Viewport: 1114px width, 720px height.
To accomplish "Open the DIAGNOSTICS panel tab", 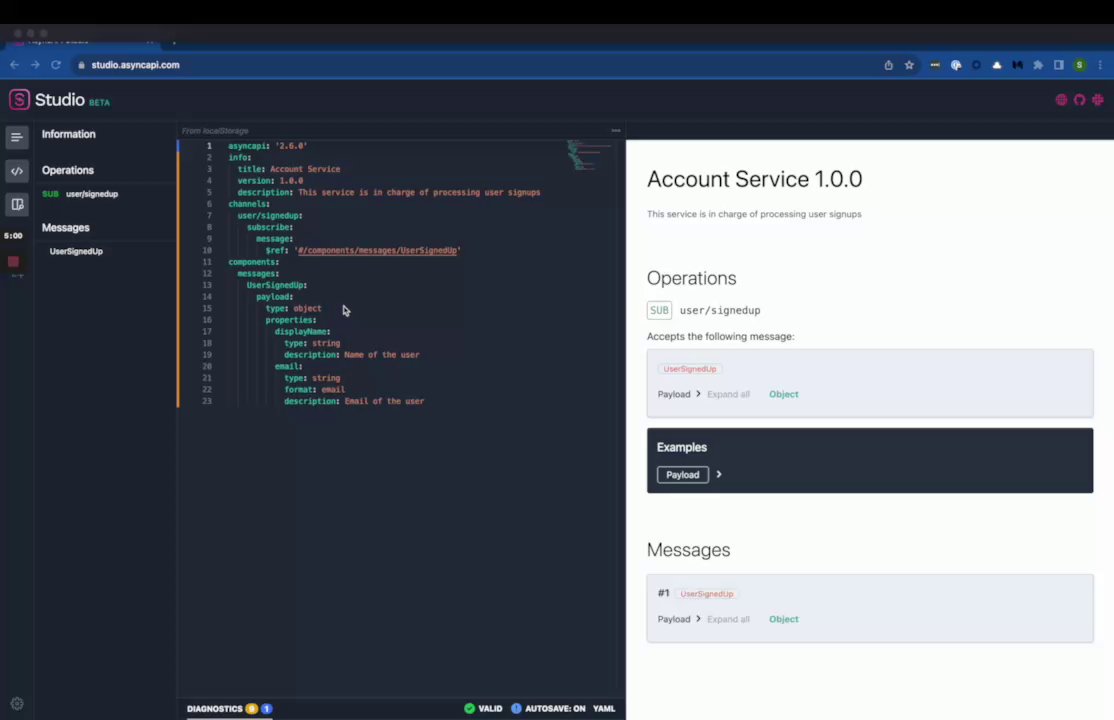I will coord(215,709).
